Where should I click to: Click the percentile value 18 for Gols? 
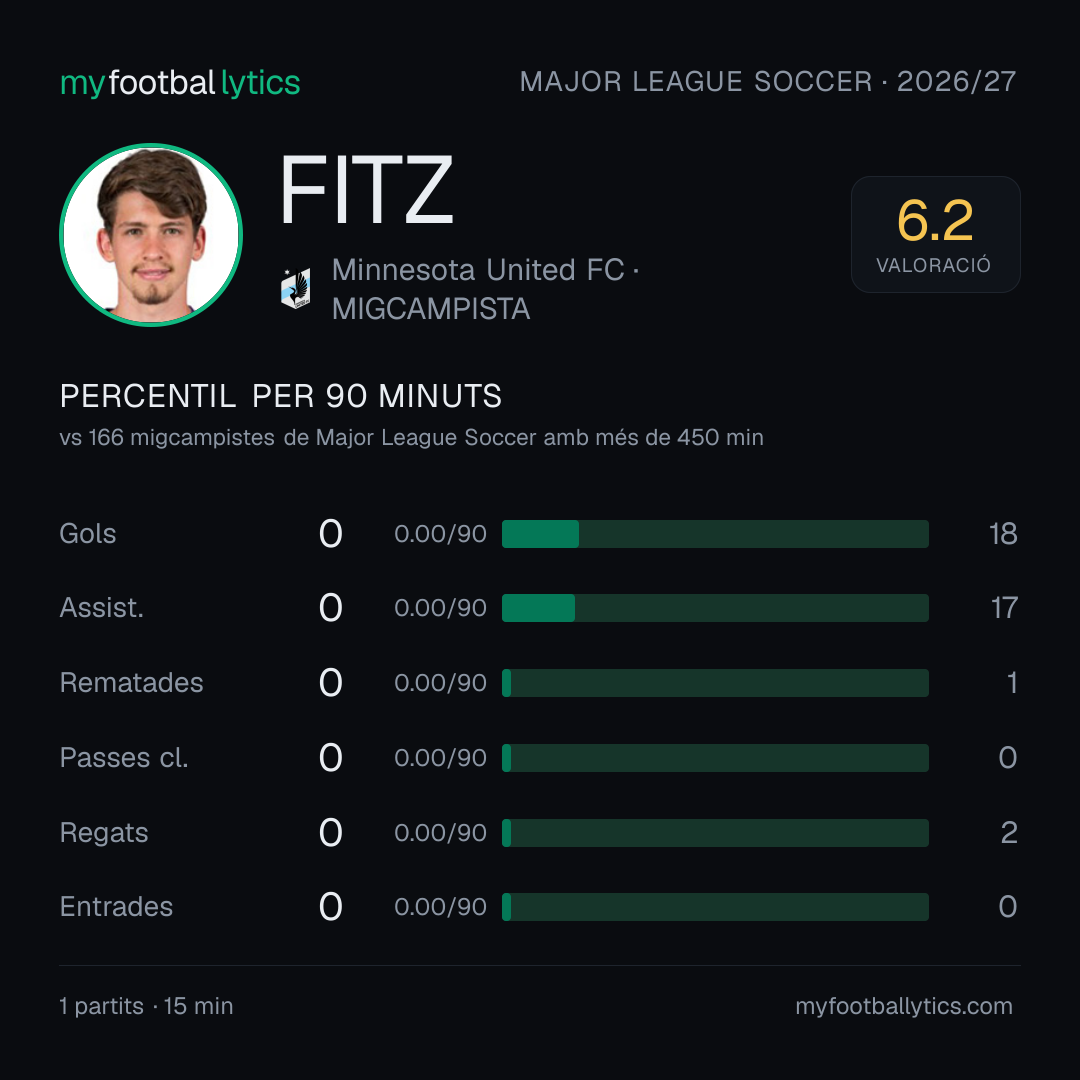pos(1003,534)
